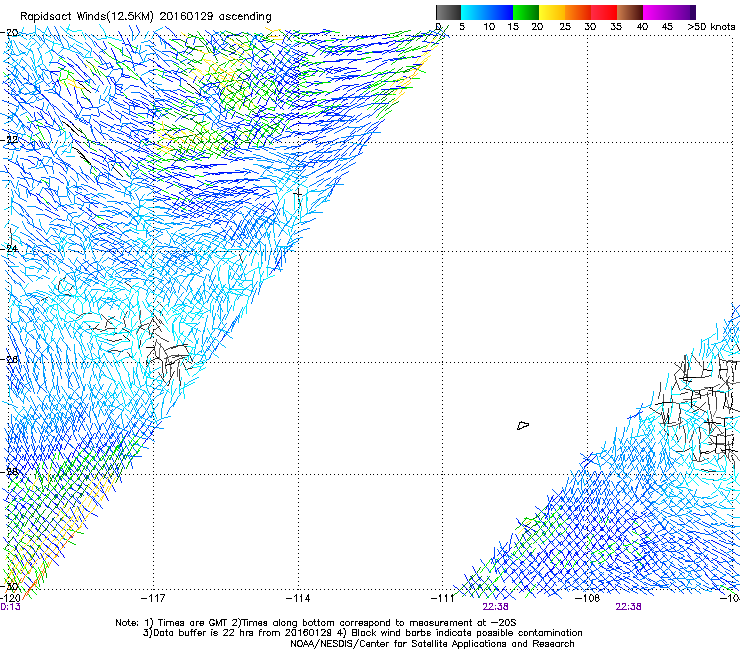This screenshot has height=650, width=740.
Task: Click the '-22' latitude axis label
Action: pos(11,140)
